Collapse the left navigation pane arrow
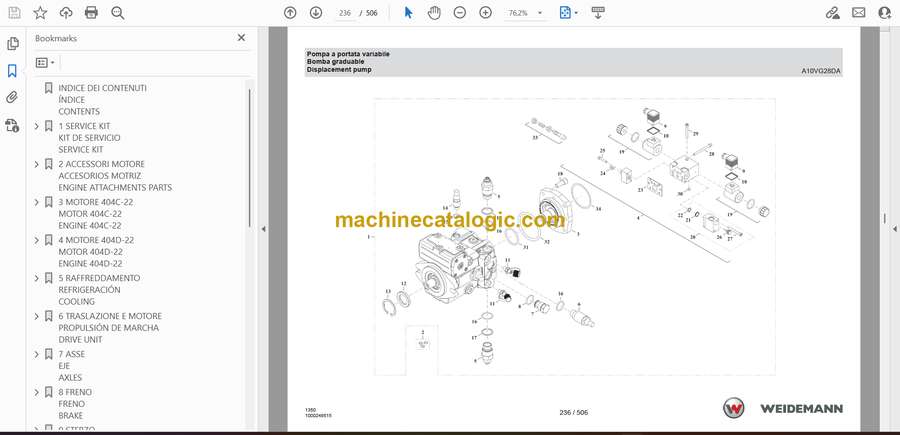 [263, 229]
